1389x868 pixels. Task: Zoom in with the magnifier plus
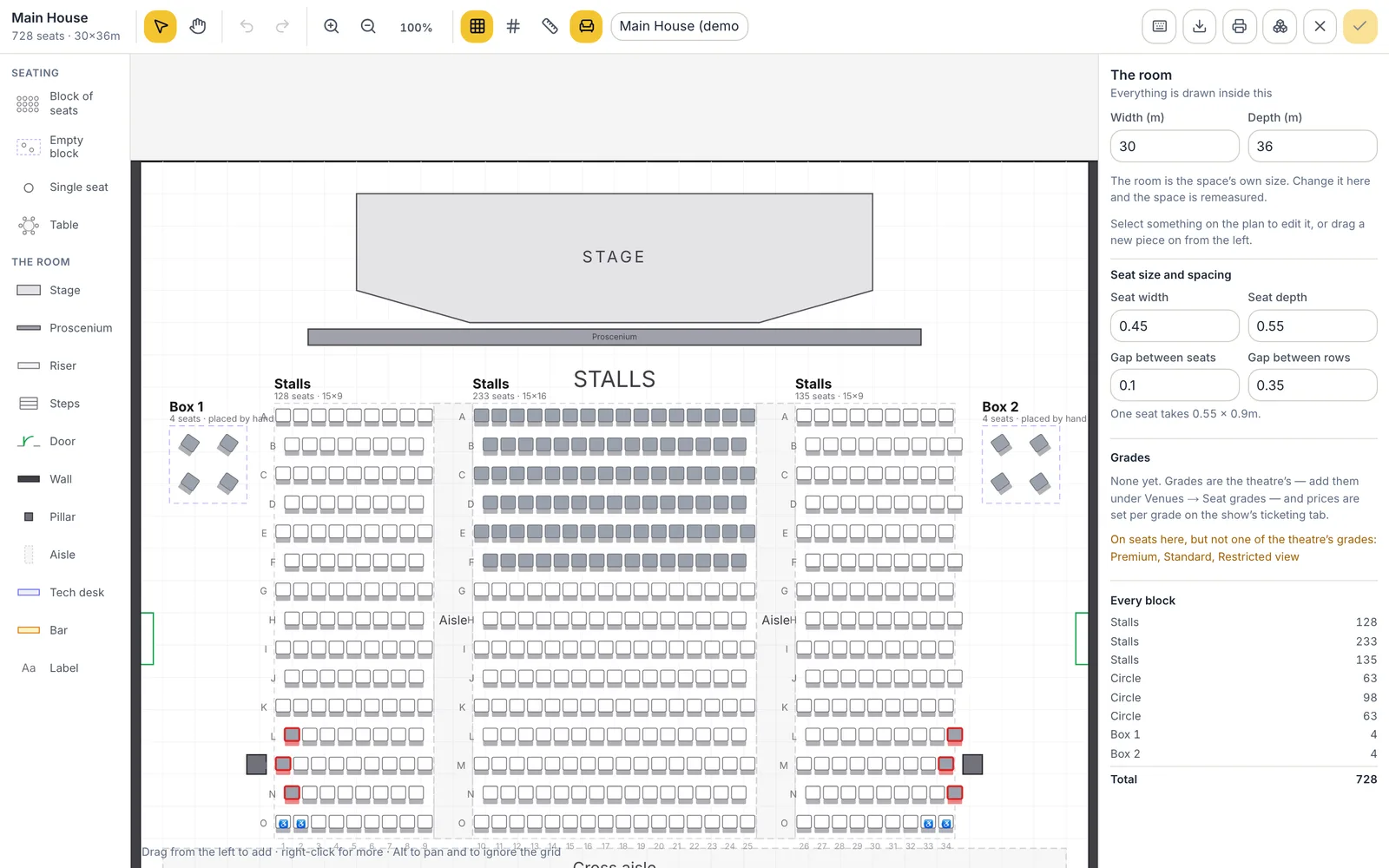click(332, 26)
